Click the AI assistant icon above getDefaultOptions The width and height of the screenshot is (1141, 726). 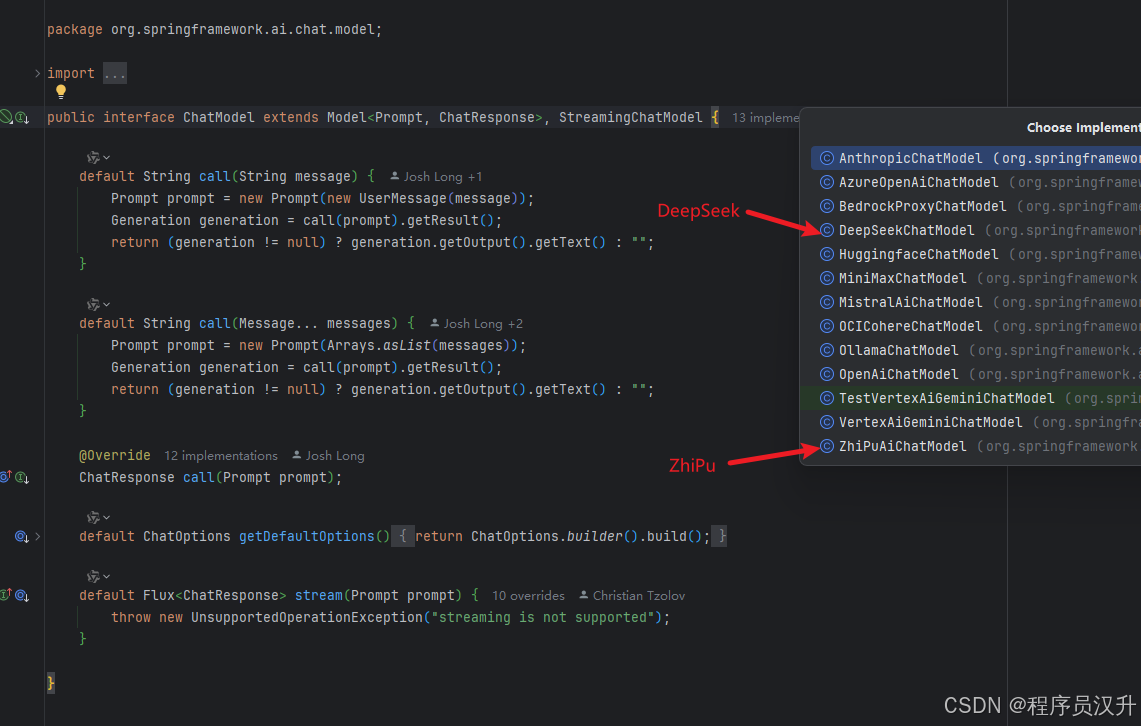[x=93, y=517]
